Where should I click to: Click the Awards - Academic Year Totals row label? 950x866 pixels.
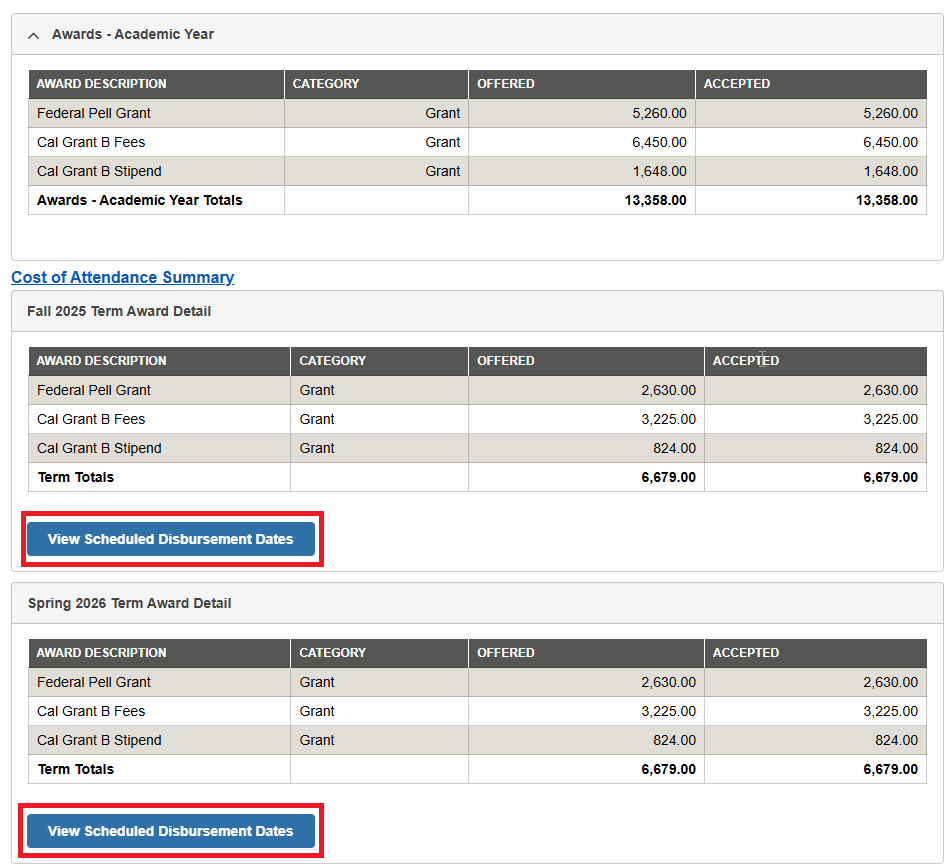click(140, 200)
